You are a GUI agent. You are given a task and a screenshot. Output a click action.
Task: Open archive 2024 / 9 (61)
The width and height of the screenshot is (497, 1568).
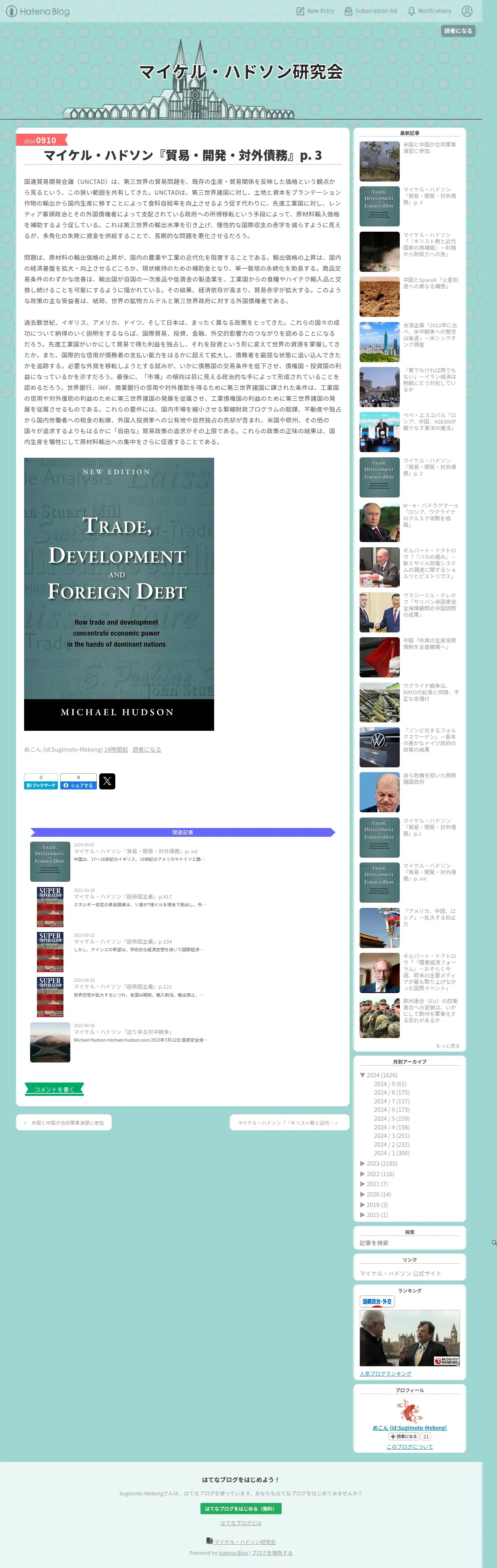(x=390, y=1084)
